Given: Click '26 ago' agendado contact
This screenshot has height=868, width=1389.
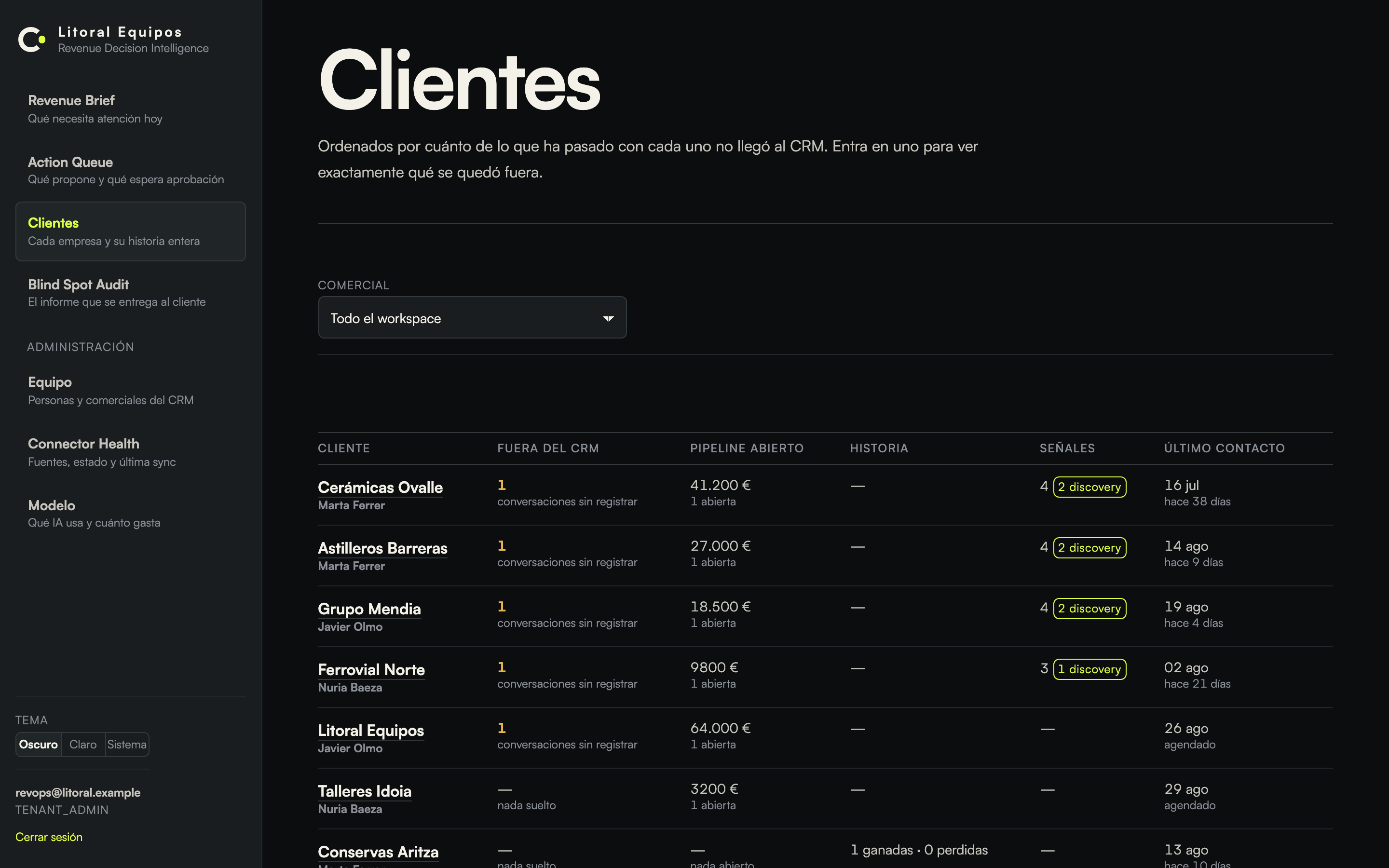Looking at the screenshot, I should click(x=1186, y=729).
